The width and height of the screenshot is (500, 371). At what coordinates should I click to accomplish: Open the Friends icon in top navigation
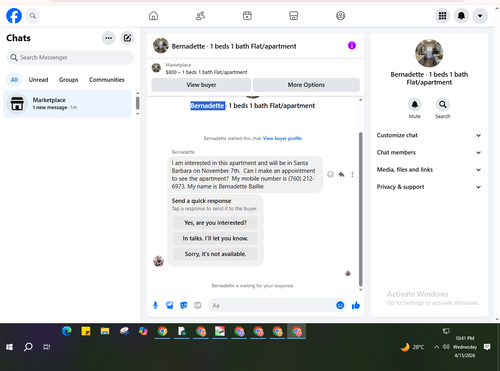pyautogui.click(x=200, y=16)
